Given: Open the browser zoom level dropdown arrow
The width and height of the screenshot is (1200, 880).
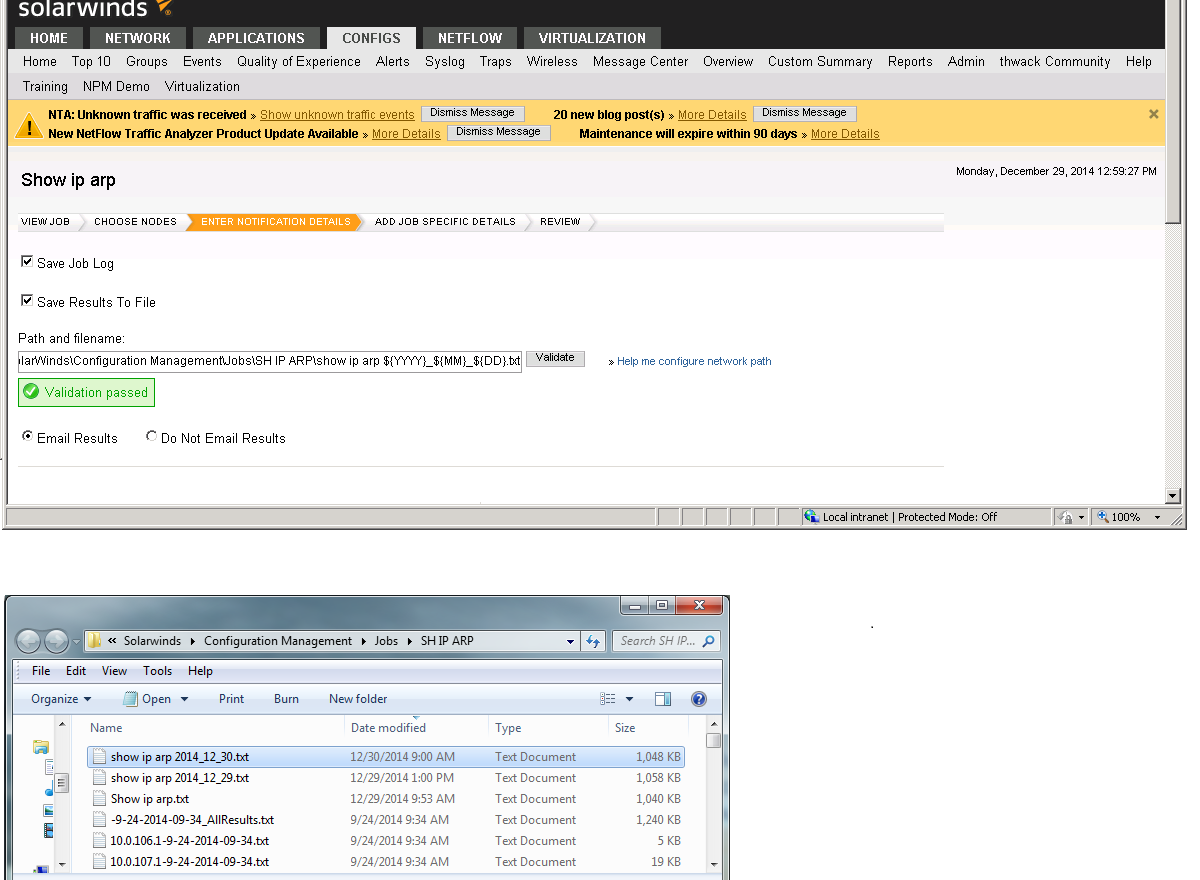Looking at the screenshot, I should 1158,517.
